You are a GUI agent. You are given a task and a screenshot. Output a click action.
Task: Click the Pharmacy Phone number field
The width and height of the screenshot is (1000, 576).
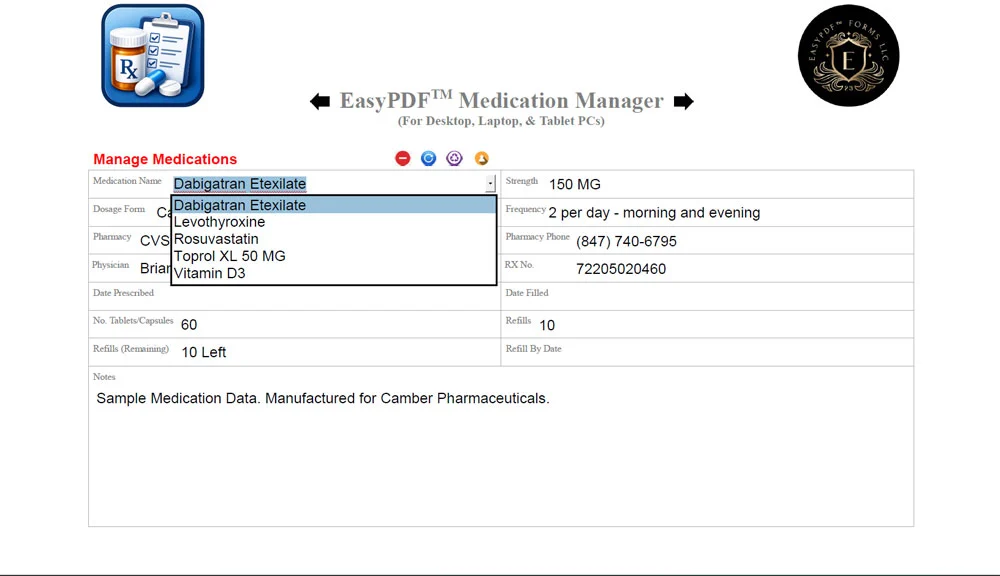(742, 241)
